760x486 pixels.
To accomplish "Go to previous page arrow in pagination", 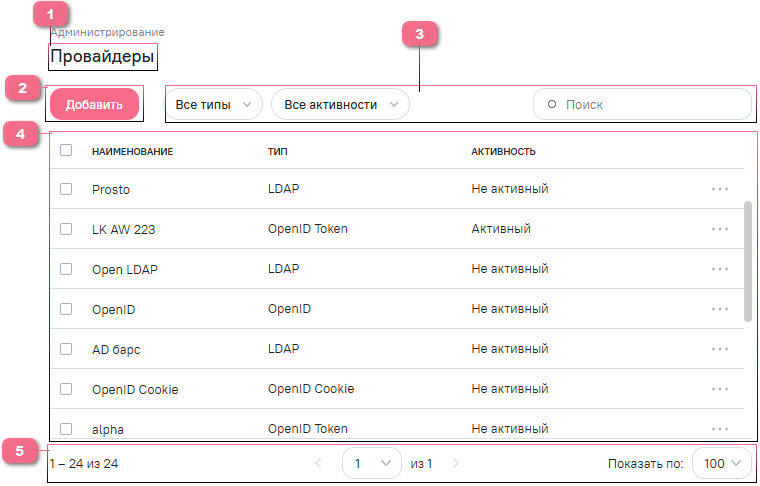I will point(319,464).
